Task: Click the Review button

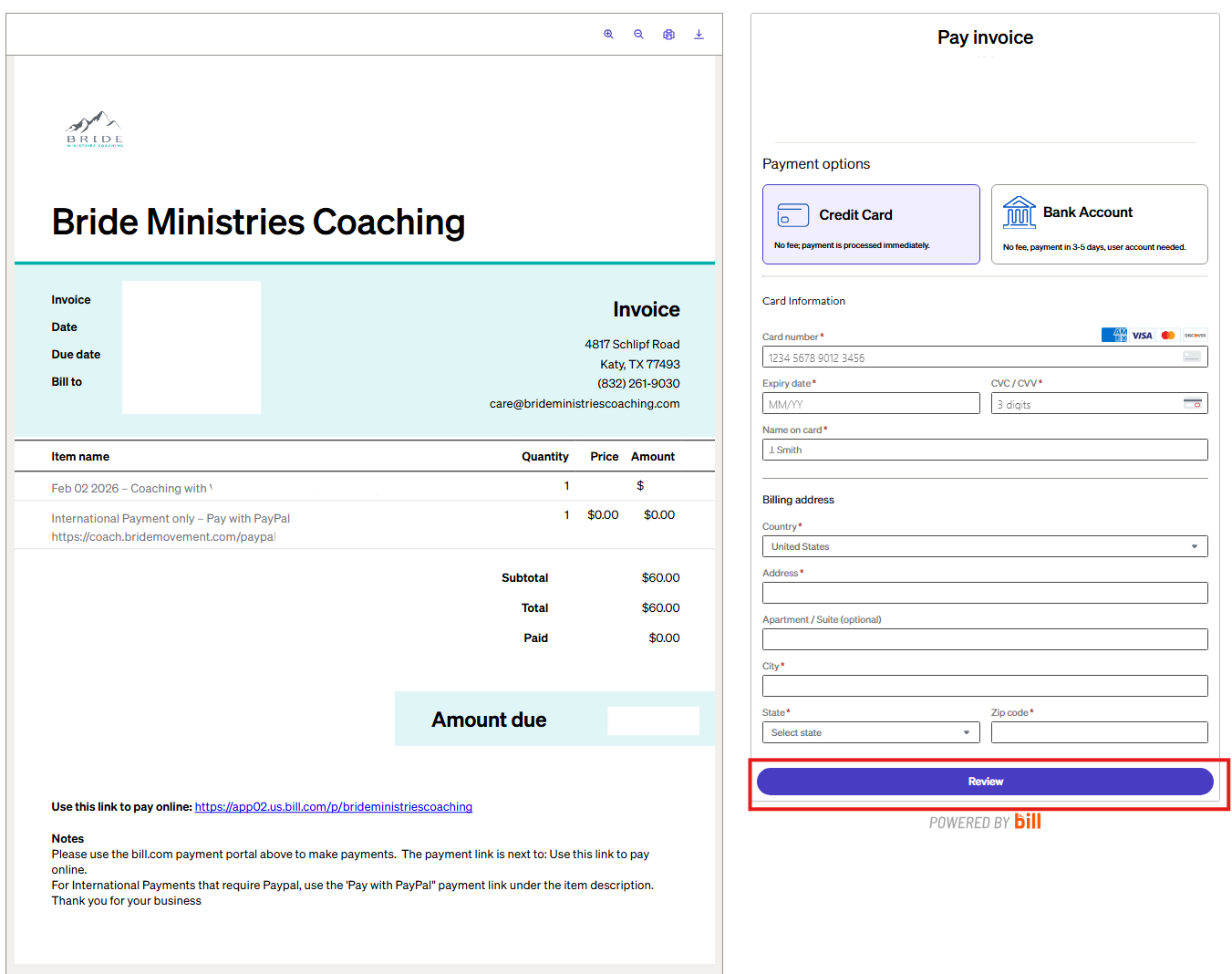Action: pos(985,782)
